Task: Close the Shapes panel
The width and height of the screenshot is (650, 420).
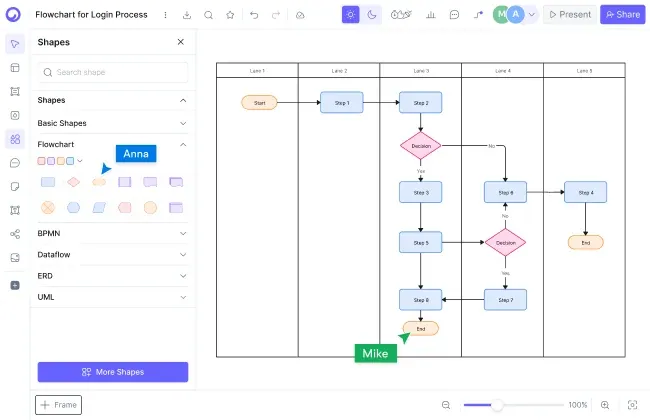Action: click(x=180, y=42)
